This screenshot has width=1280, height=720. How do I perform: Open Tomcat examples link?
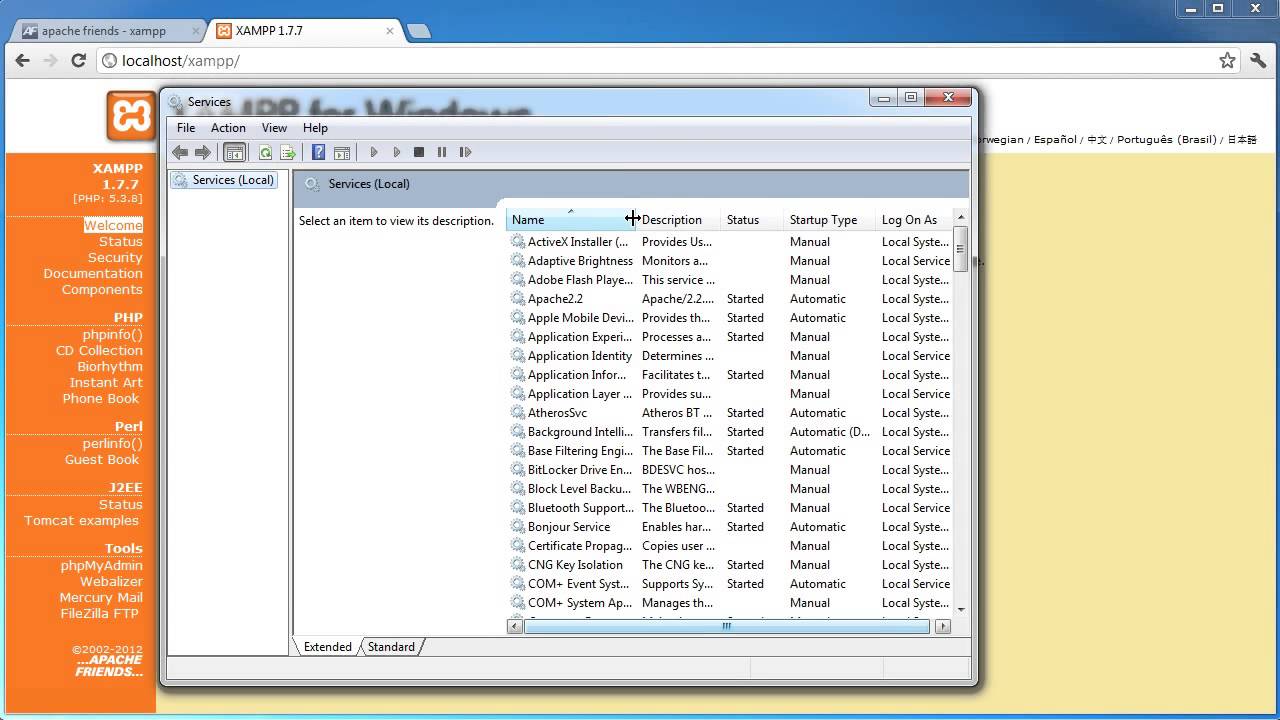point(82,520)
